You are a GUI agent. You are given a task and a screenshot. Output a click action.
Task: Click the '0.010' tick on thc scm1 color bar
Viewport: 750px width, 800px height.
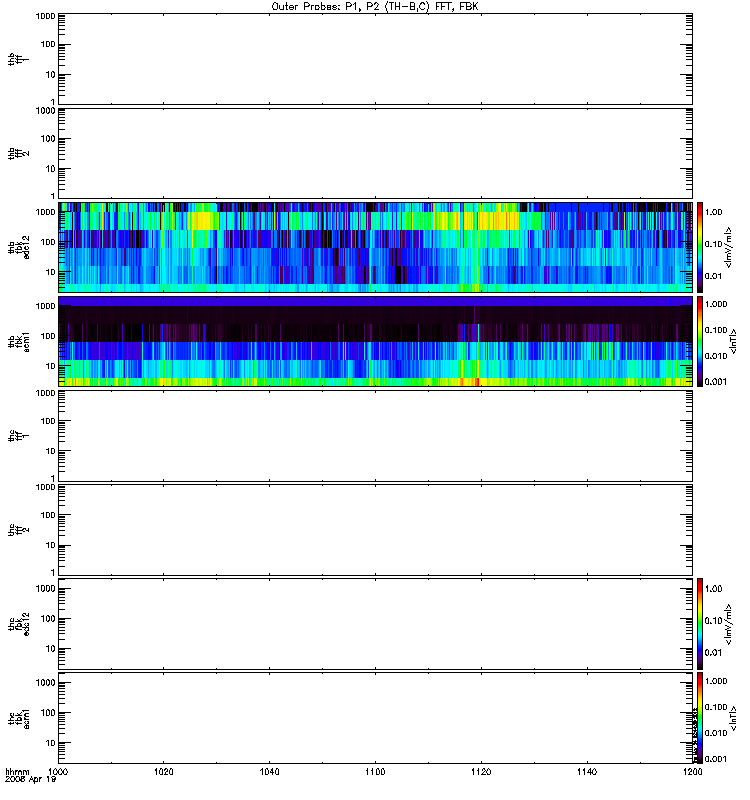pos(716,733)
